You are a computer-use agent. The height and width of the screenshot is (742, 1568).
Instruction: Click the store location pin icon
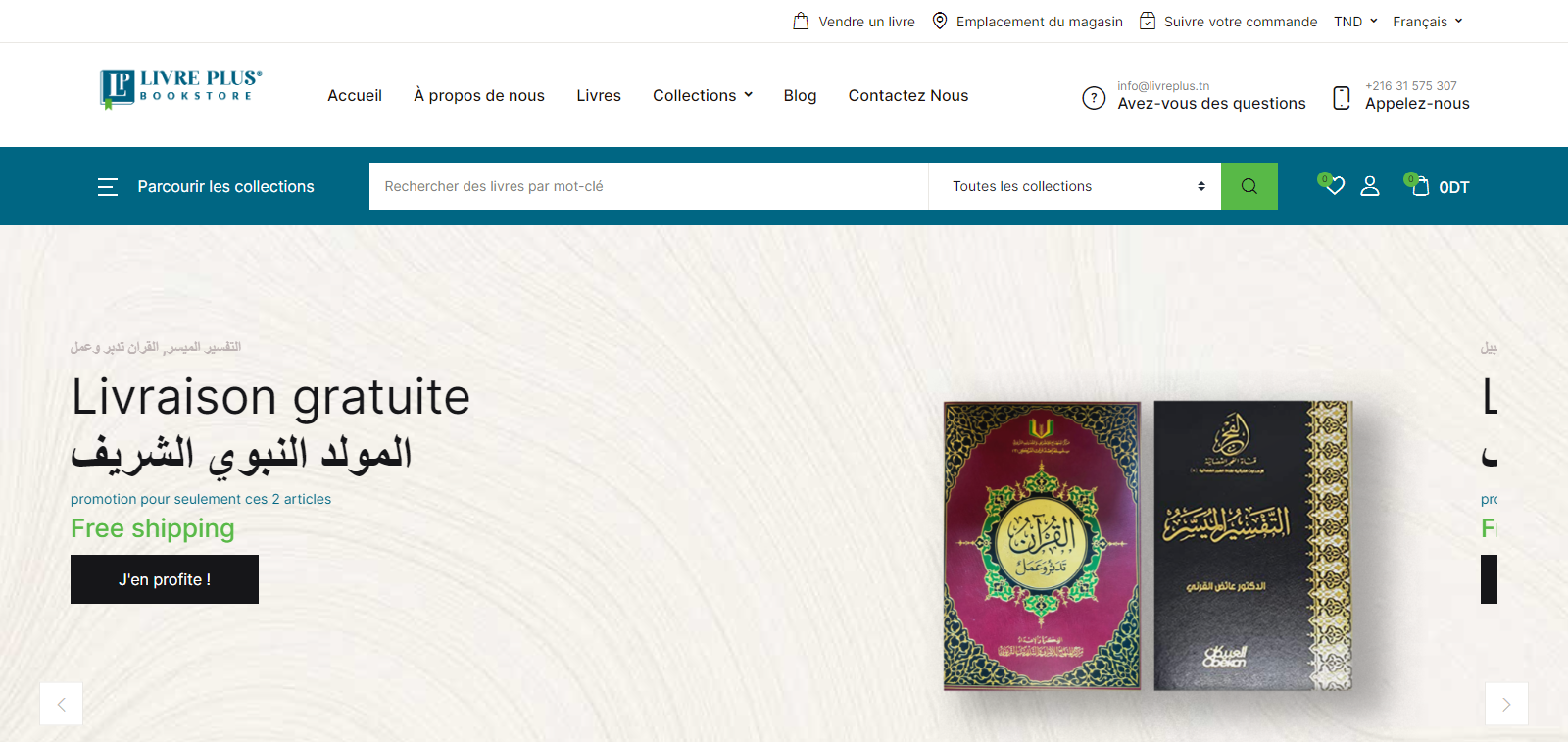point(940,21)
